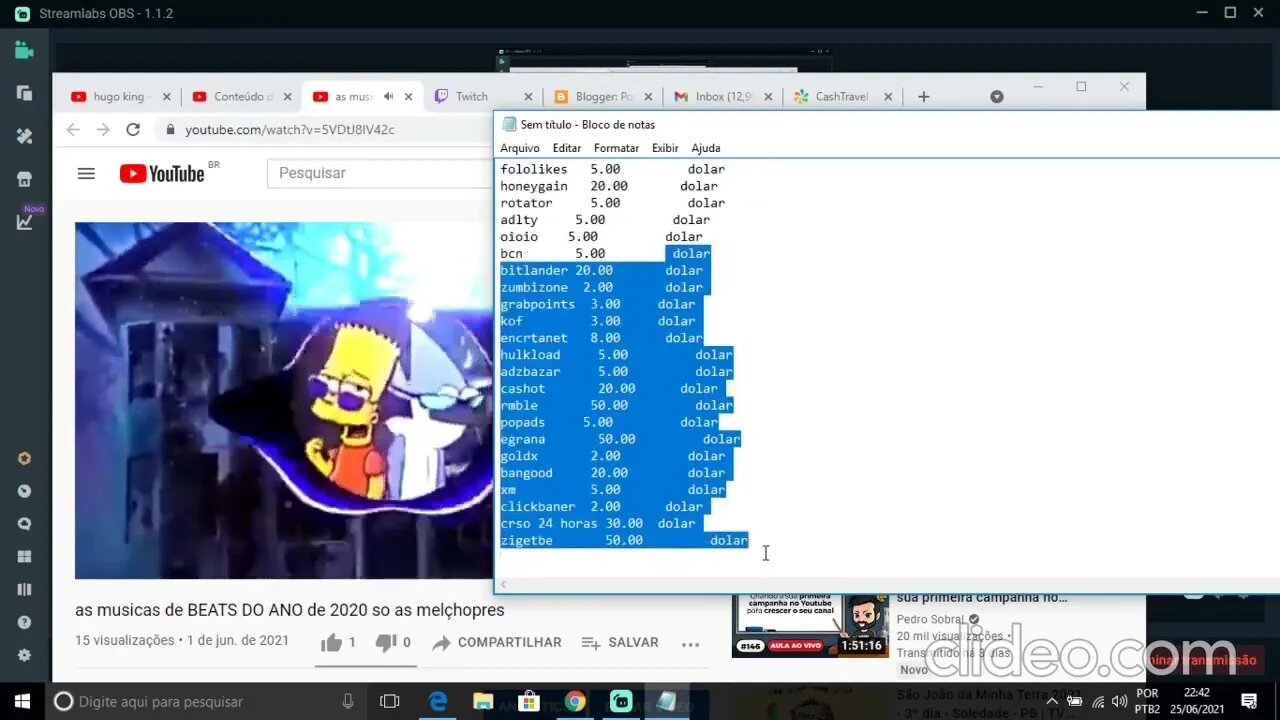Click the zigetbe 50.00 line

click(x=624, y=540)
